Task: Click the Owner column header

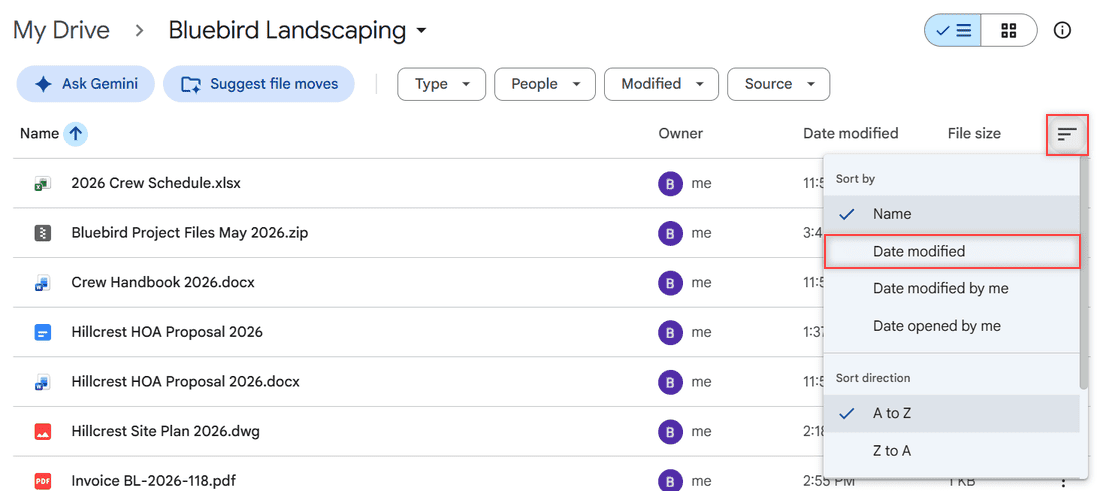Action: [680, 133]
